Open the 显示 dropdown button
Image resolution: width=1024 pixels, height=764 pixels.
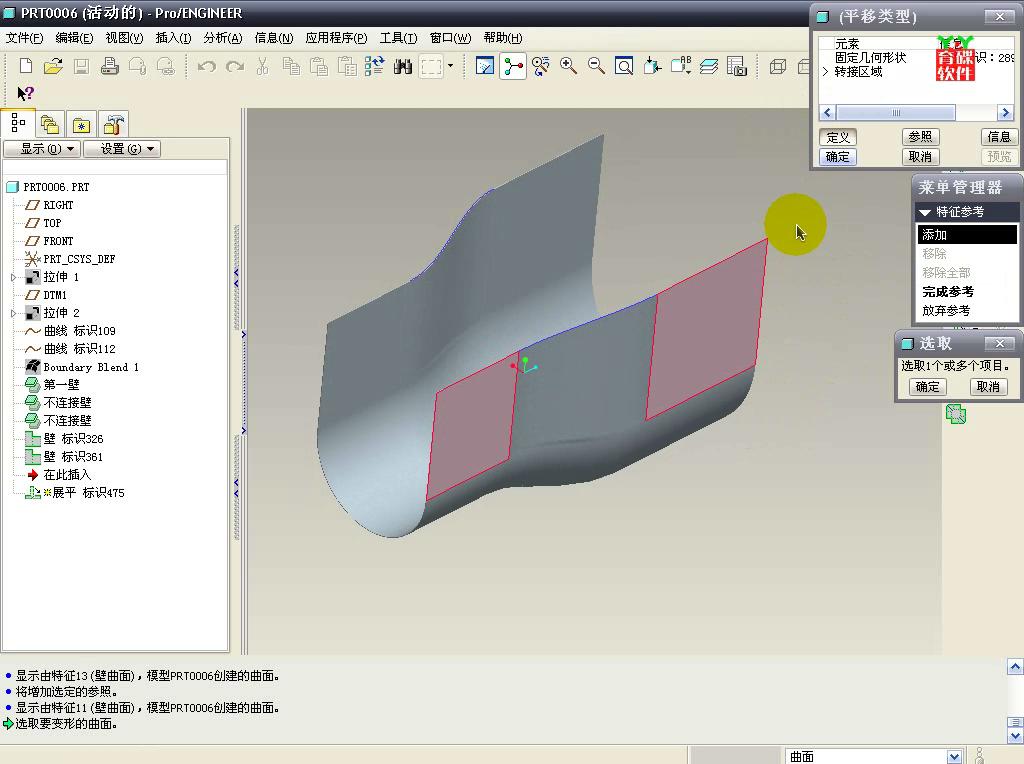42,149
